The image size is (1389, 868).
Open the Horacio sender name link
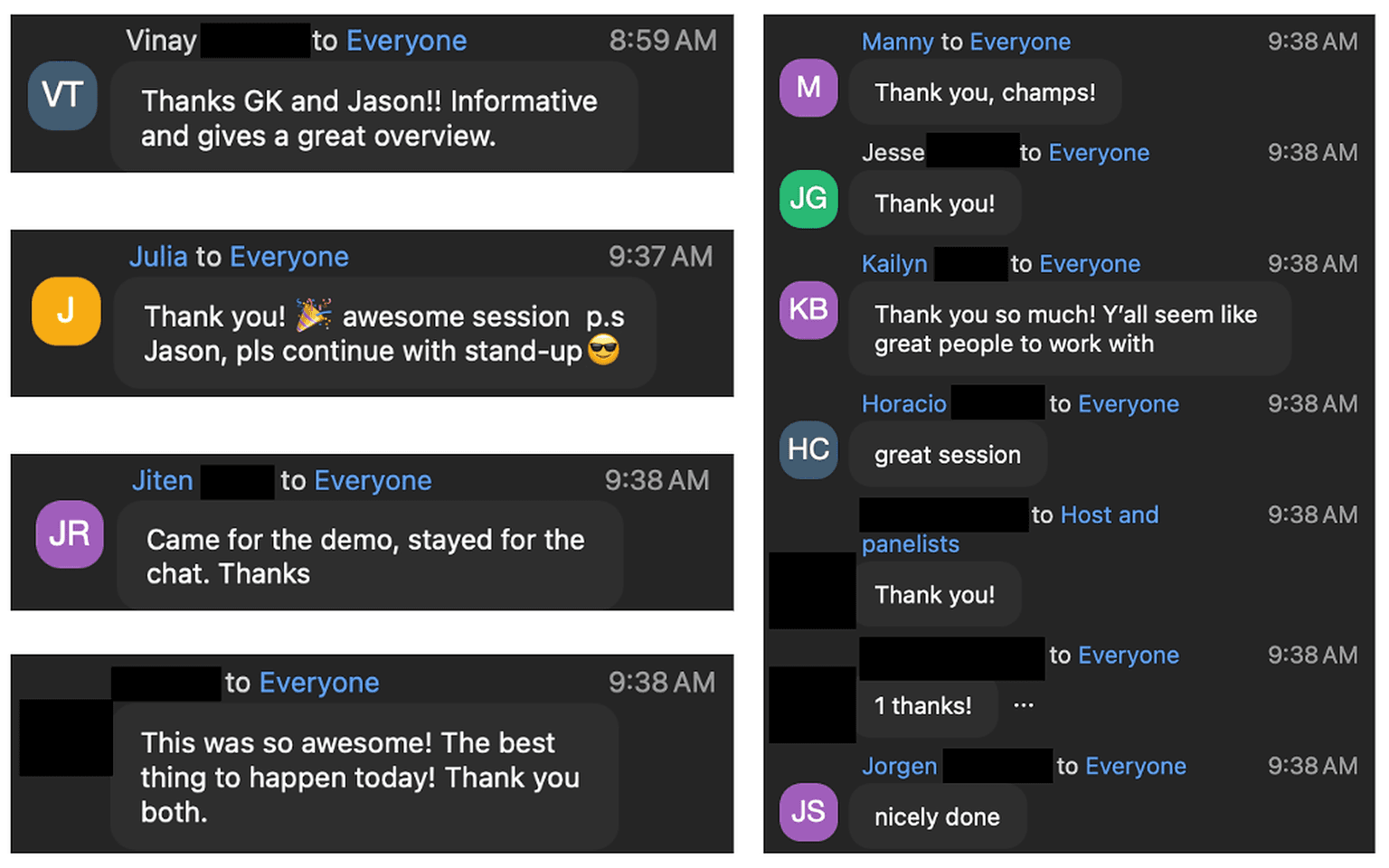coord(903,404)
